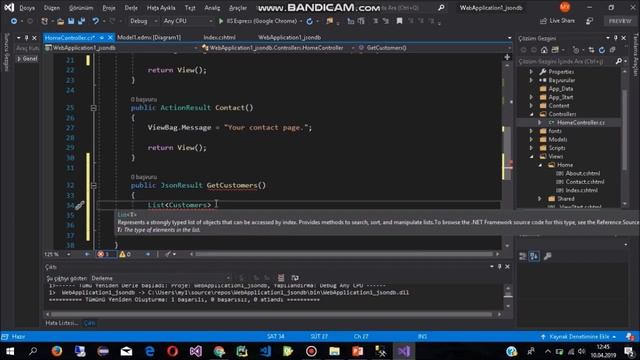
Task: Toggle auto-hide pin on Output panel
Action: [499, 267]
